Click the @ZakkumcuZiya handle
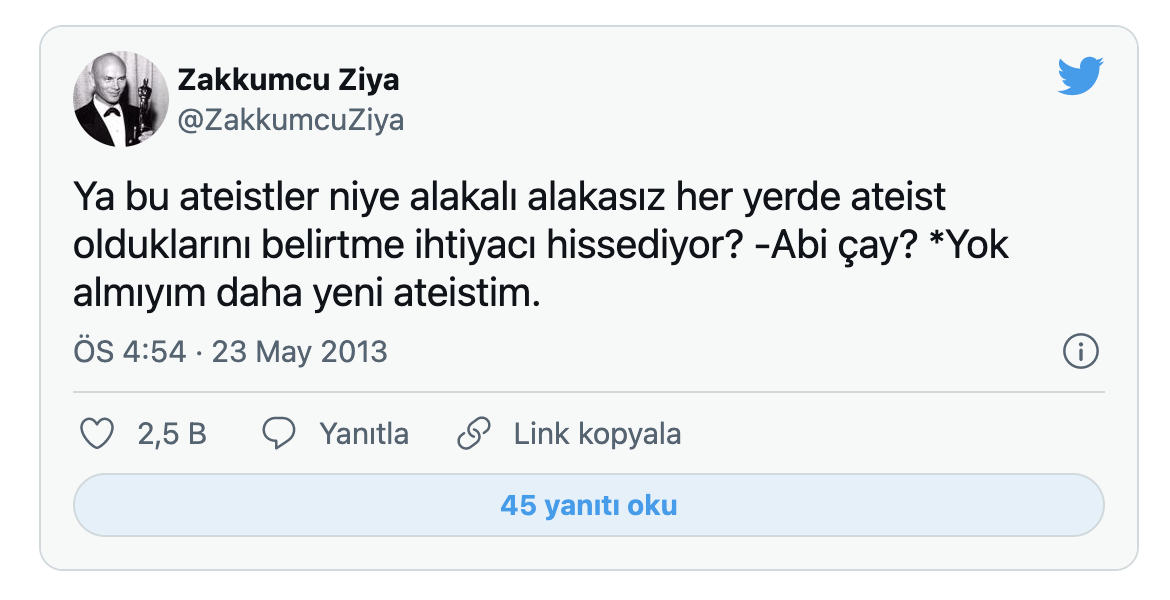This screenshot has width=1170, height=600. coord(291,120)
